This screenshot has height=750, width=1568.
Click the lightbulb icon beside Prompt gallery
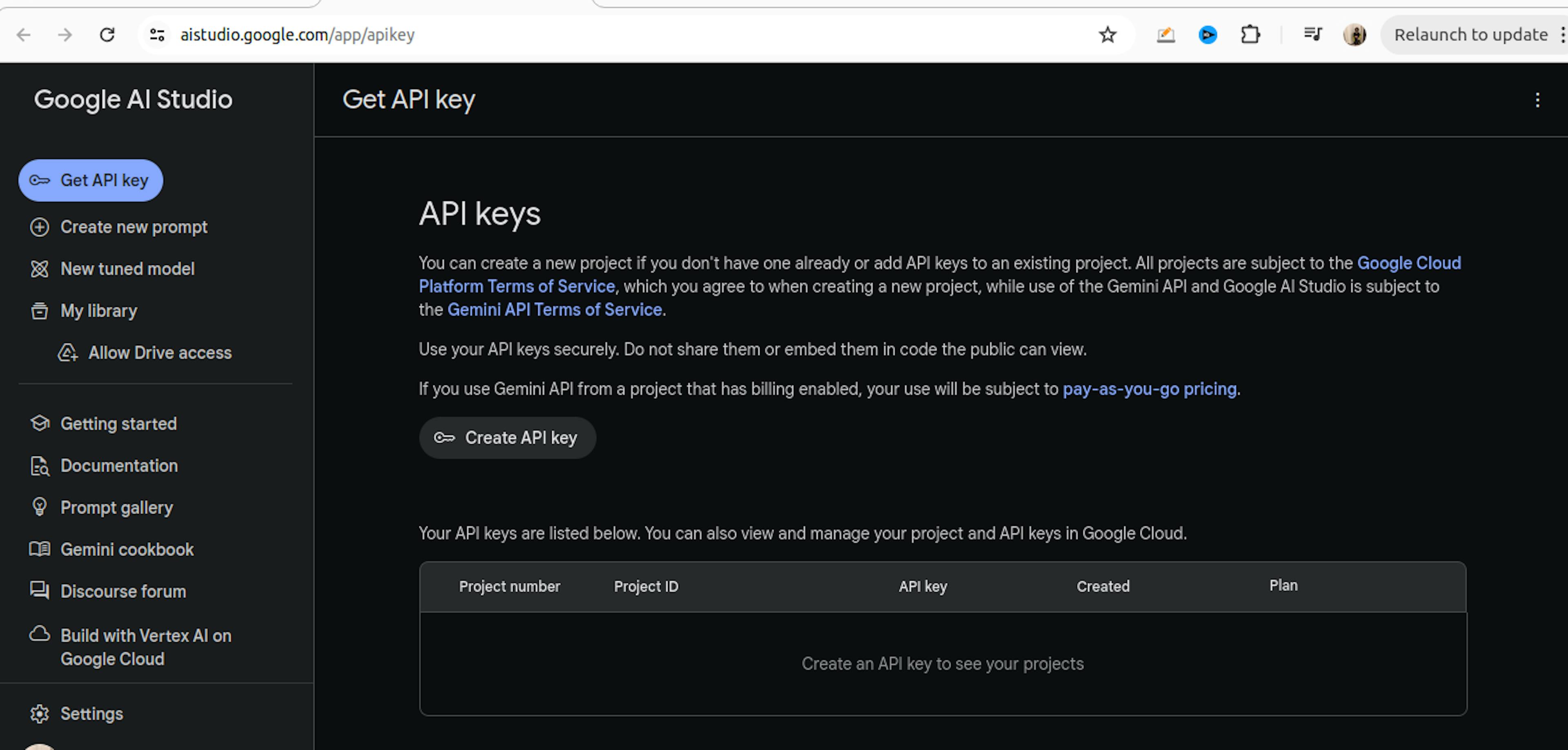pyautogui.click(x=40, y=507)
